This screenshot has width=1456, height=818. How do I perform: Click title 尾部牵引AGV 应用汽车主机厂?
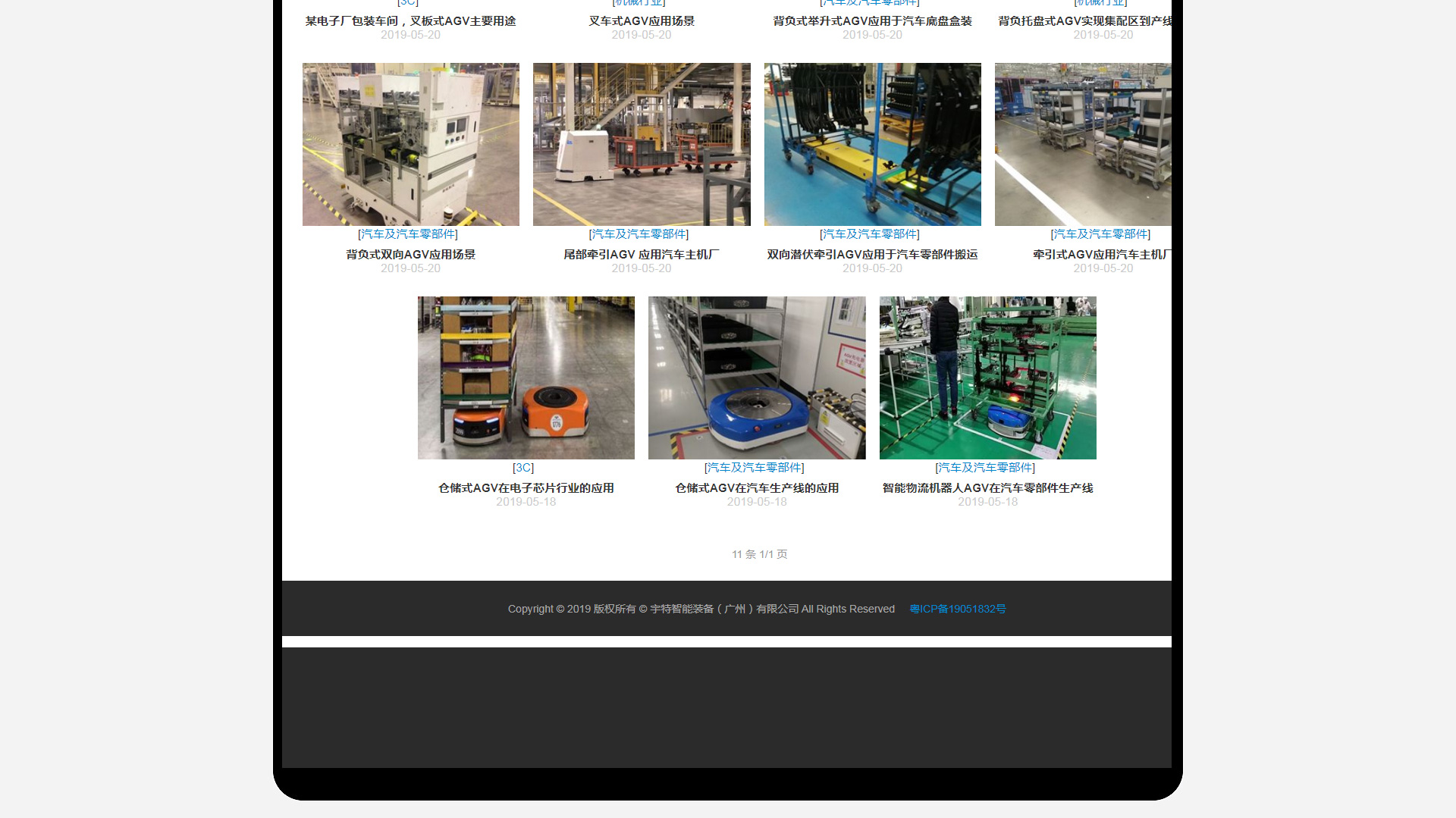(642, 255)
